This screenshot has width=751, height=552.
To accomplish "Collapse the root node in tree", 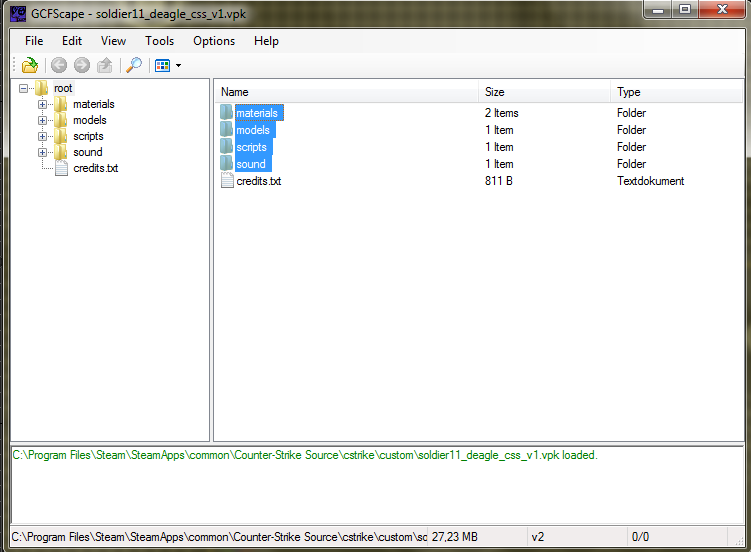I will (23, 89).
